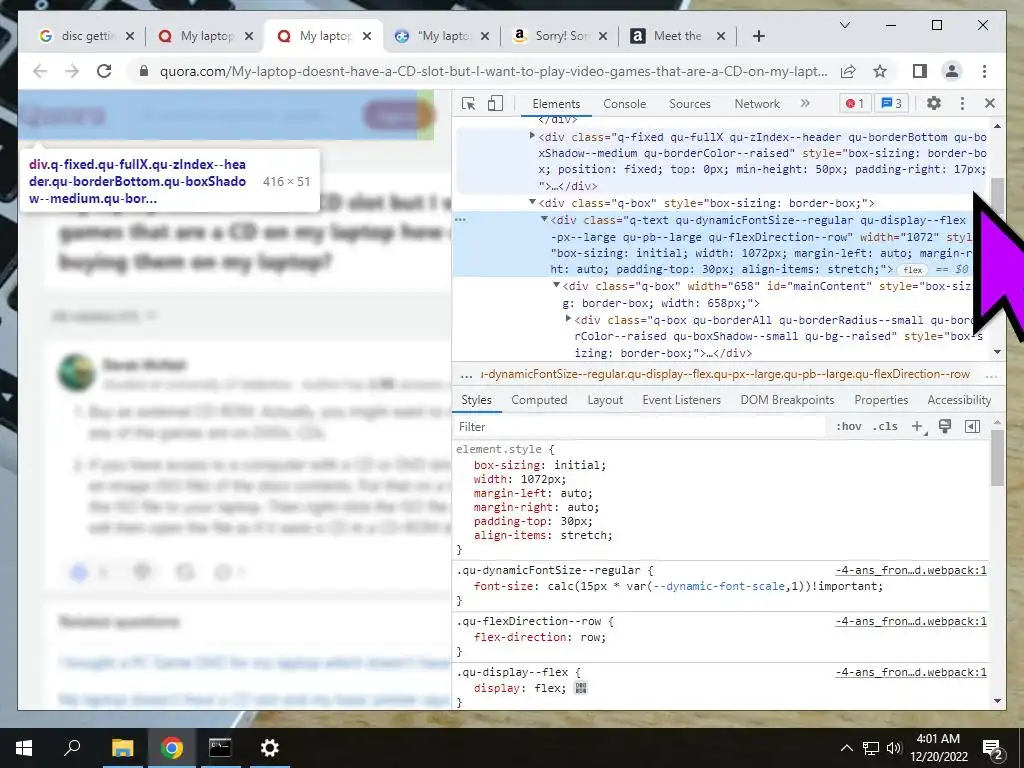Open webpack source link for qu-dynamicFontSize rule

coord(911,570)
